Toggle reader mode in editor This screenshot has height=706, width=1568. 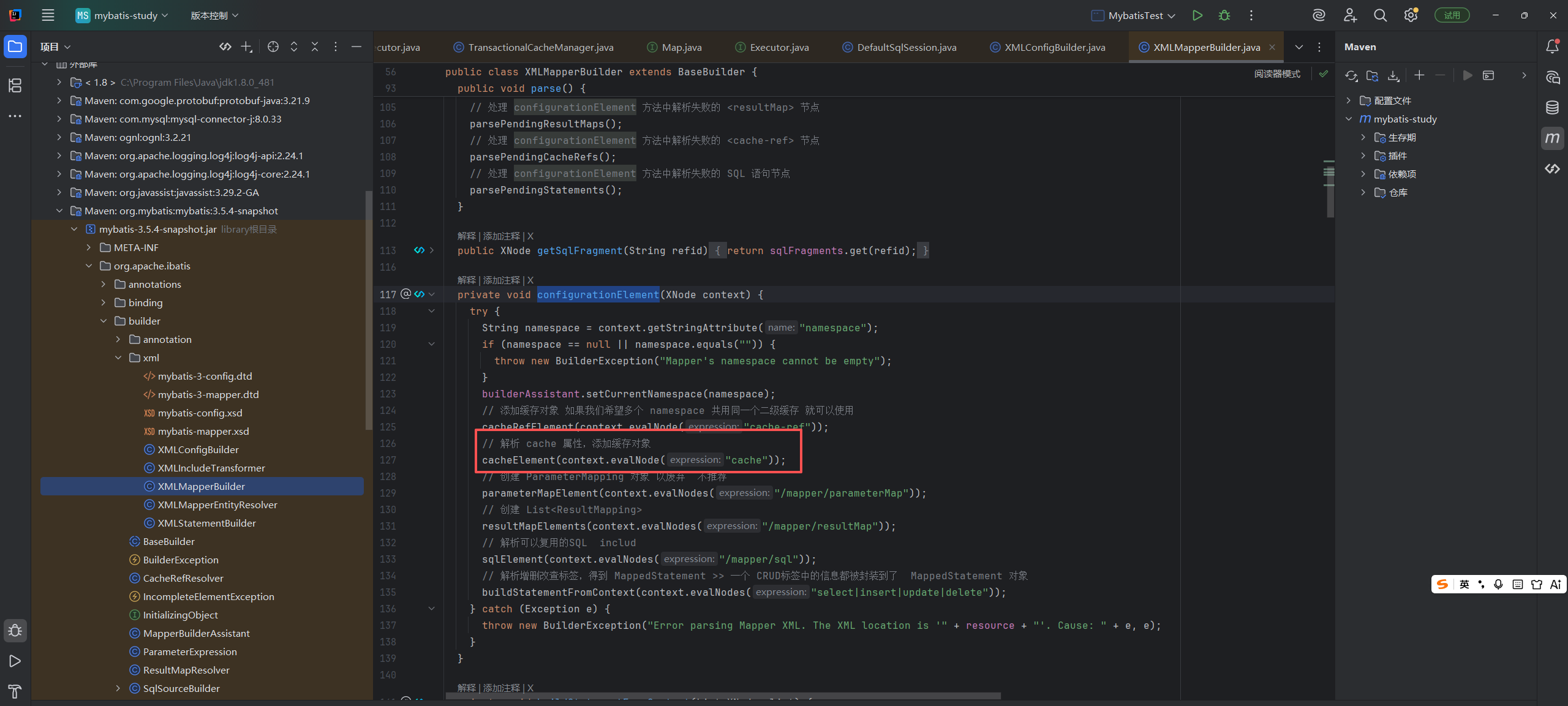coord(1277,73)
